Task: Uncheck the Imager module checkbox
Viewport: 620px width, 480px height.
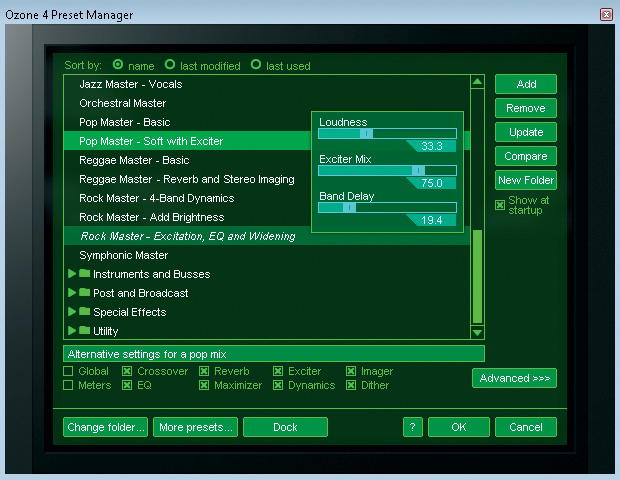Action: point(351,371)
